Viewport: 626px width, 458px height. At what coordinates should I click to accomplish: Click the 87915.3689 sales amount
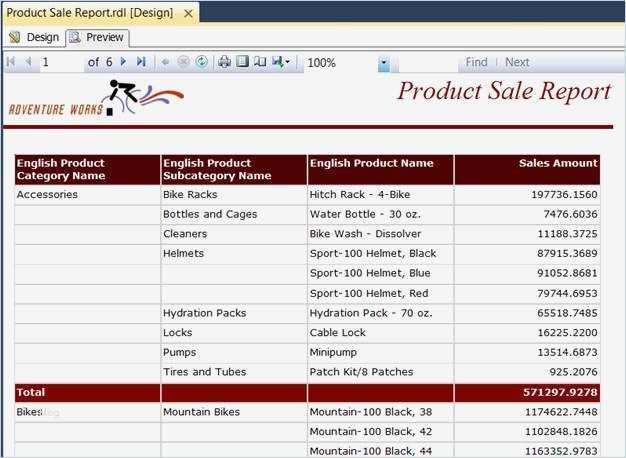(567, 254)
